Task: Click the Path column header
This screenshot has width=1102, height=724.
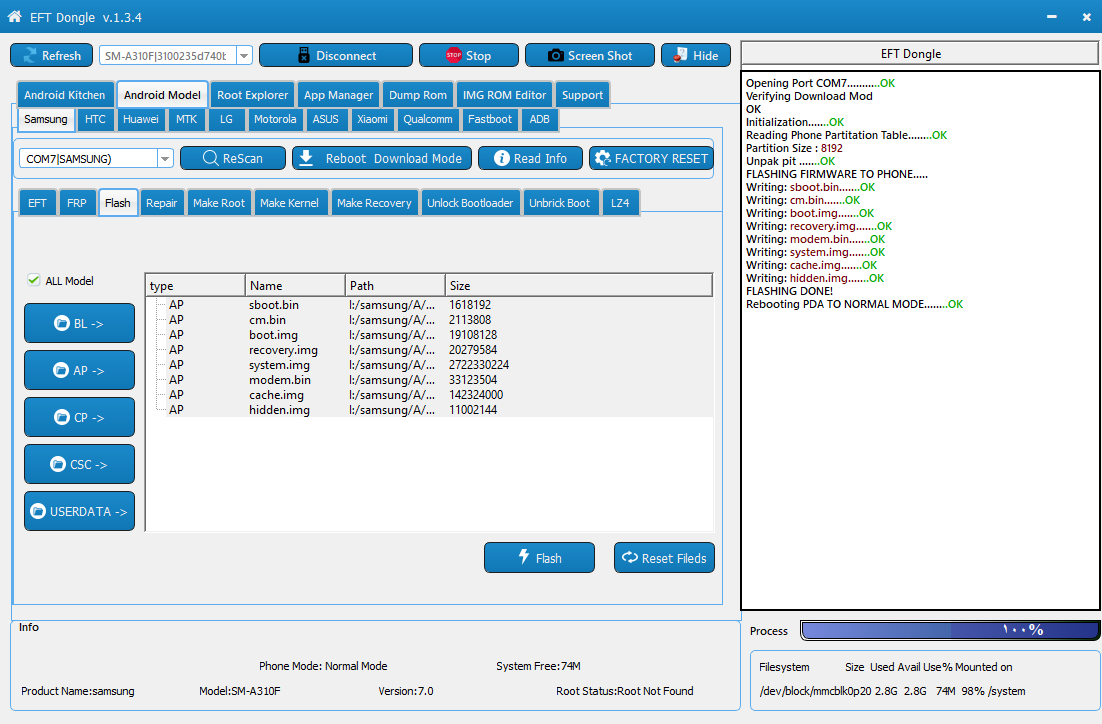Action: [395, 285]
